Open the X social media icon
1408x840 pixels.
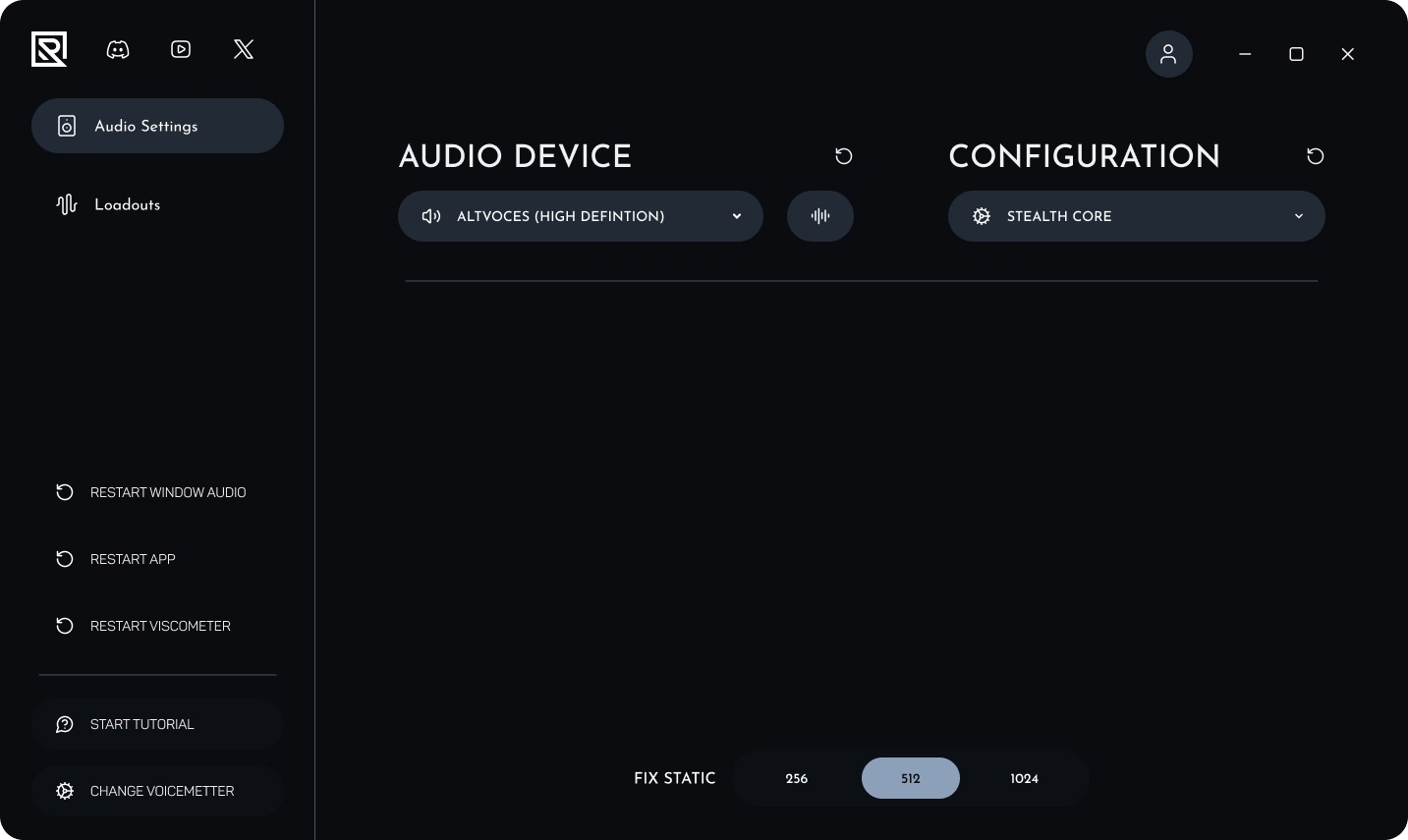pyautogui.click(x=244, y=49)
